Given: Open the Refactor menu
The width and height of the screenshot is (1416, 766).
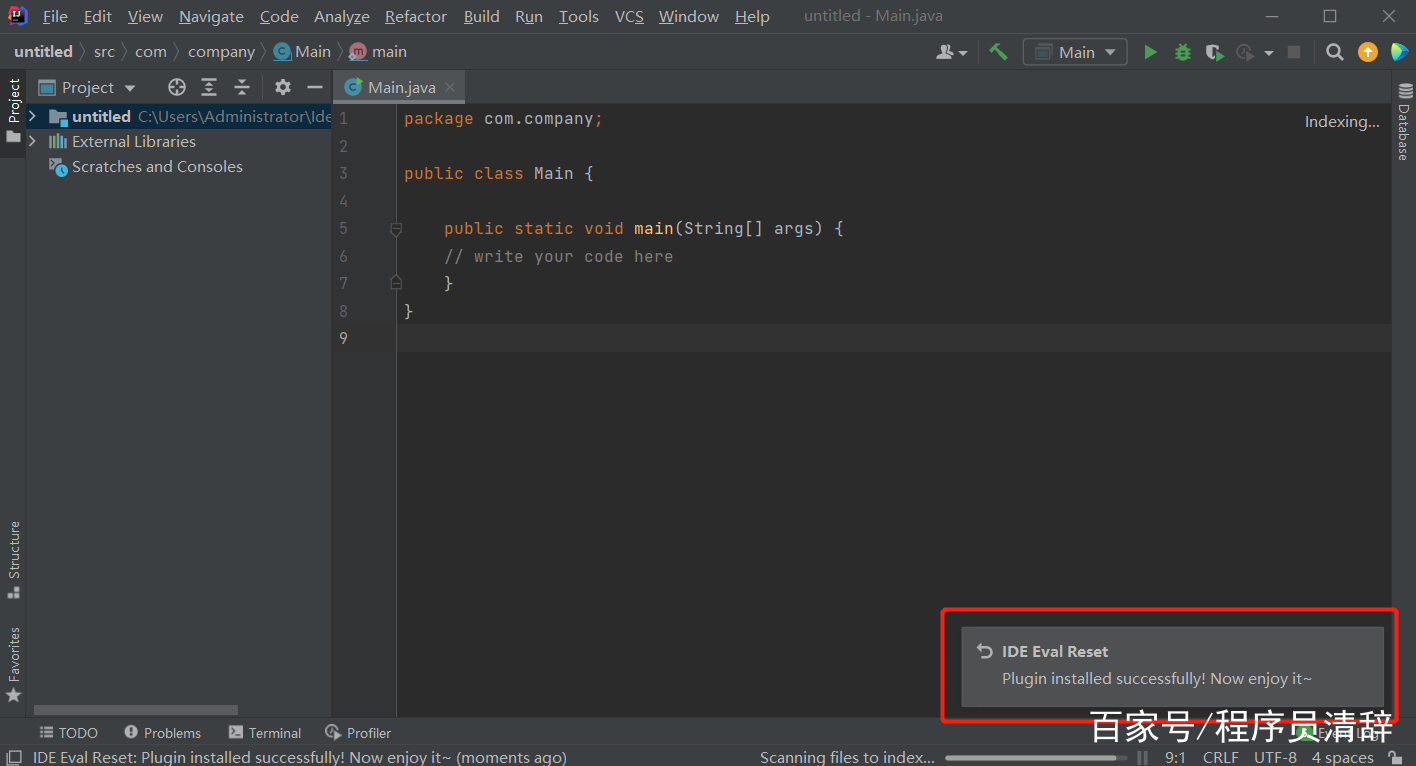Looking at the screenshot, I should coord(416,16).
